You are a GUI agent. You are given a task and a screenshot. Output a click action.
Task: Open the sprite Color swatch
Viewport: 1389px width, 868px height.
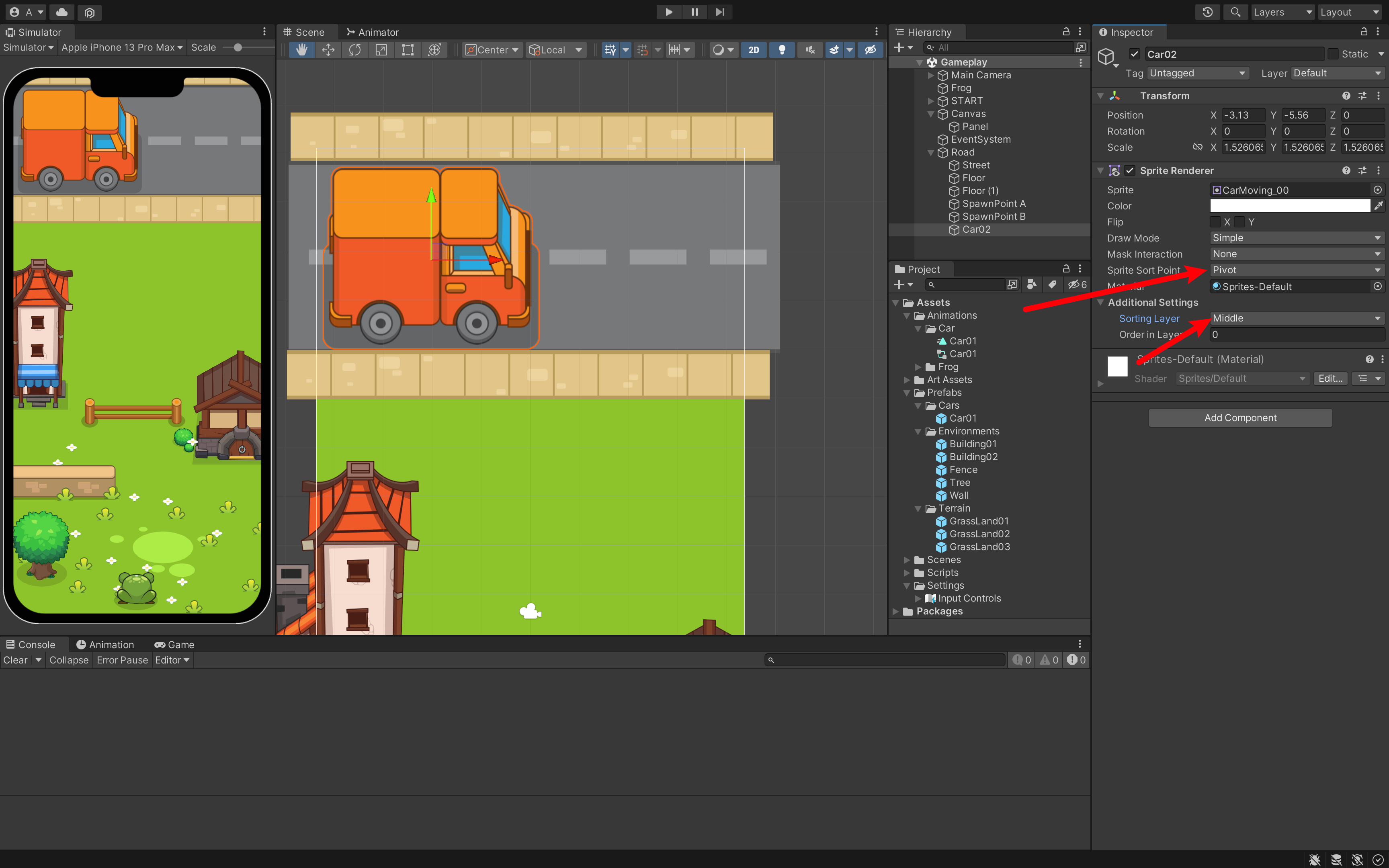click(x=1290, y=206)
